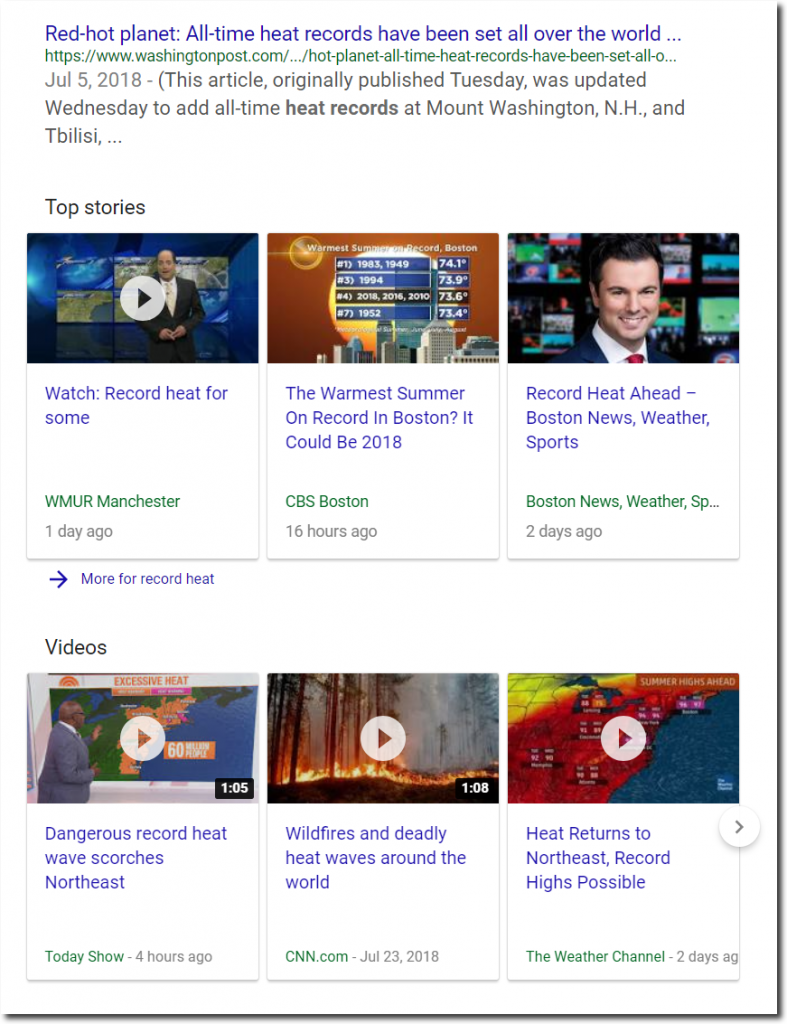Open 'Record Heat Ahead – Boston News' story
The height and width of the screenshot is (1024, 787).
tap(617, 417)
